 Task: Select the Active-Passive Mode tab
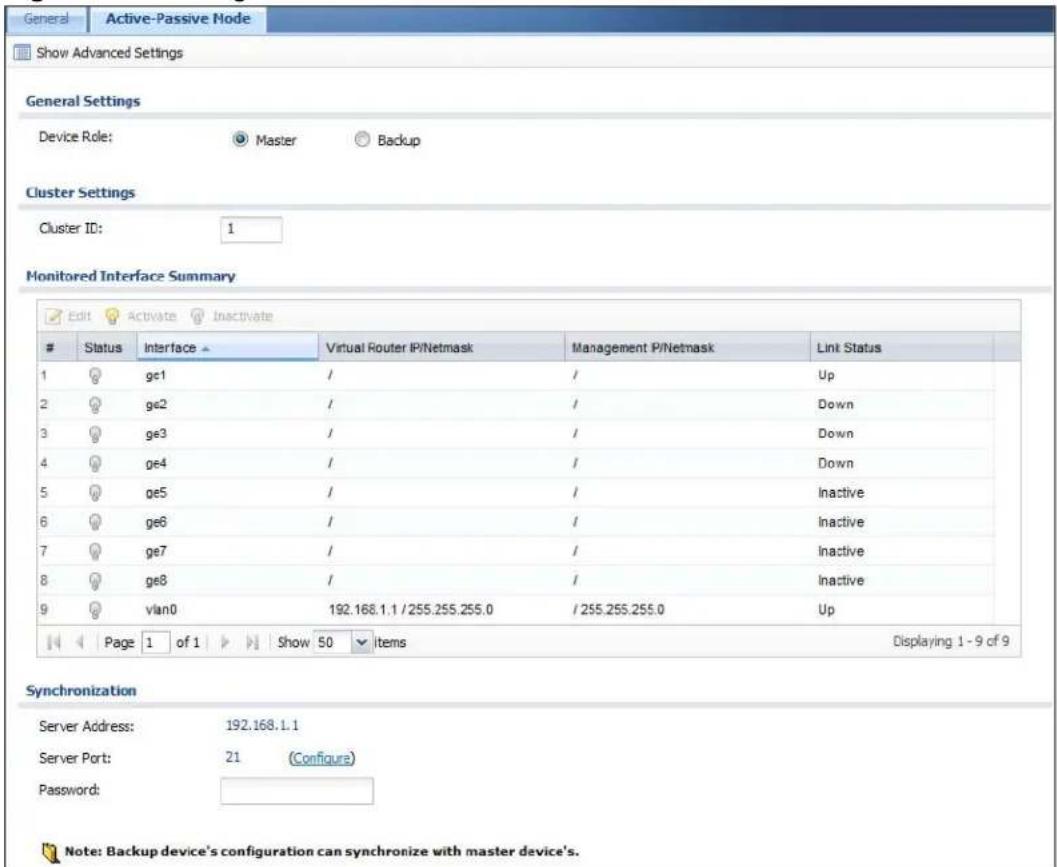point(178,19)
